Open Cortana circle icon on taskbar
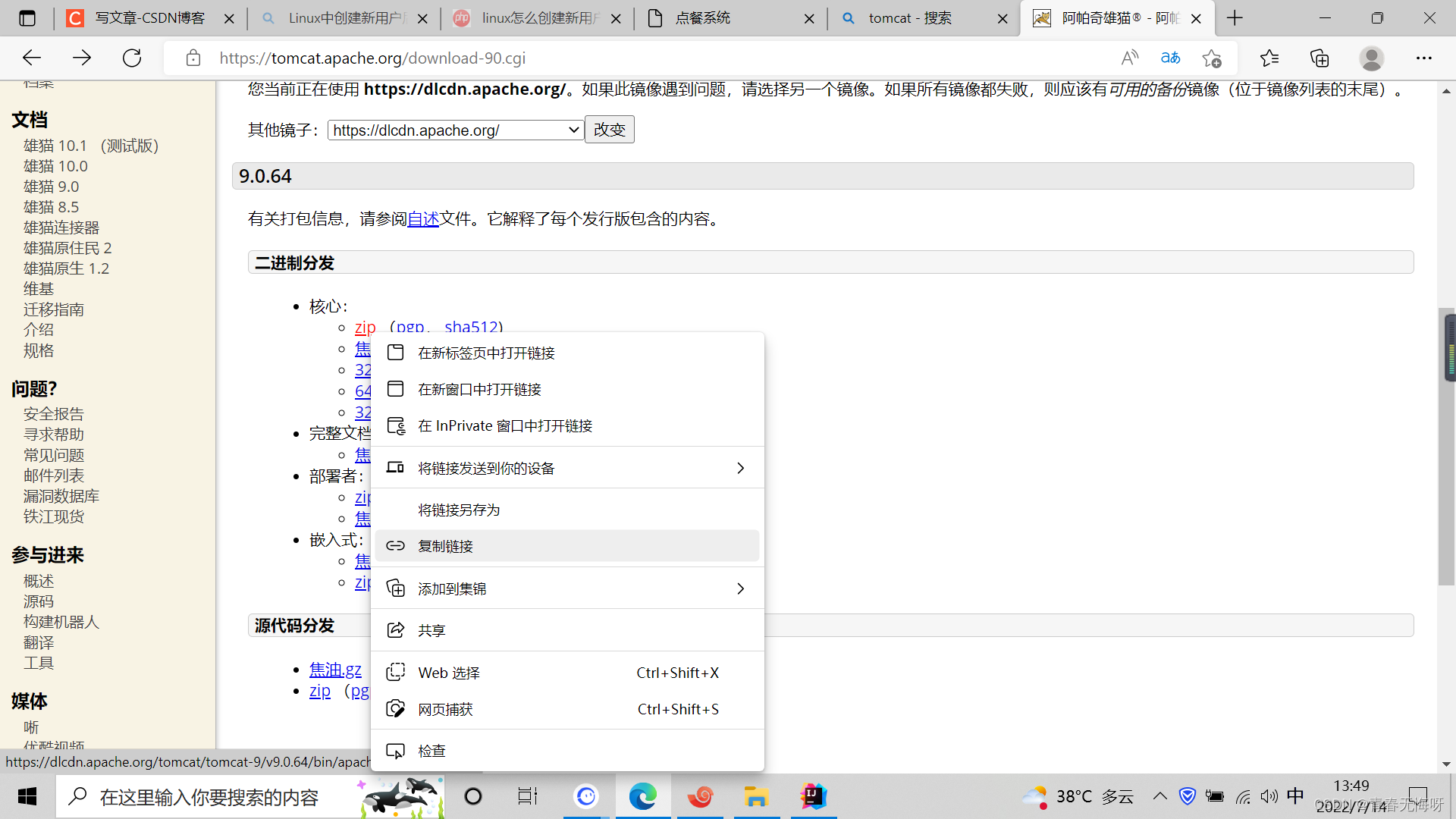1456x819 pixels. [x=473, y=797]
